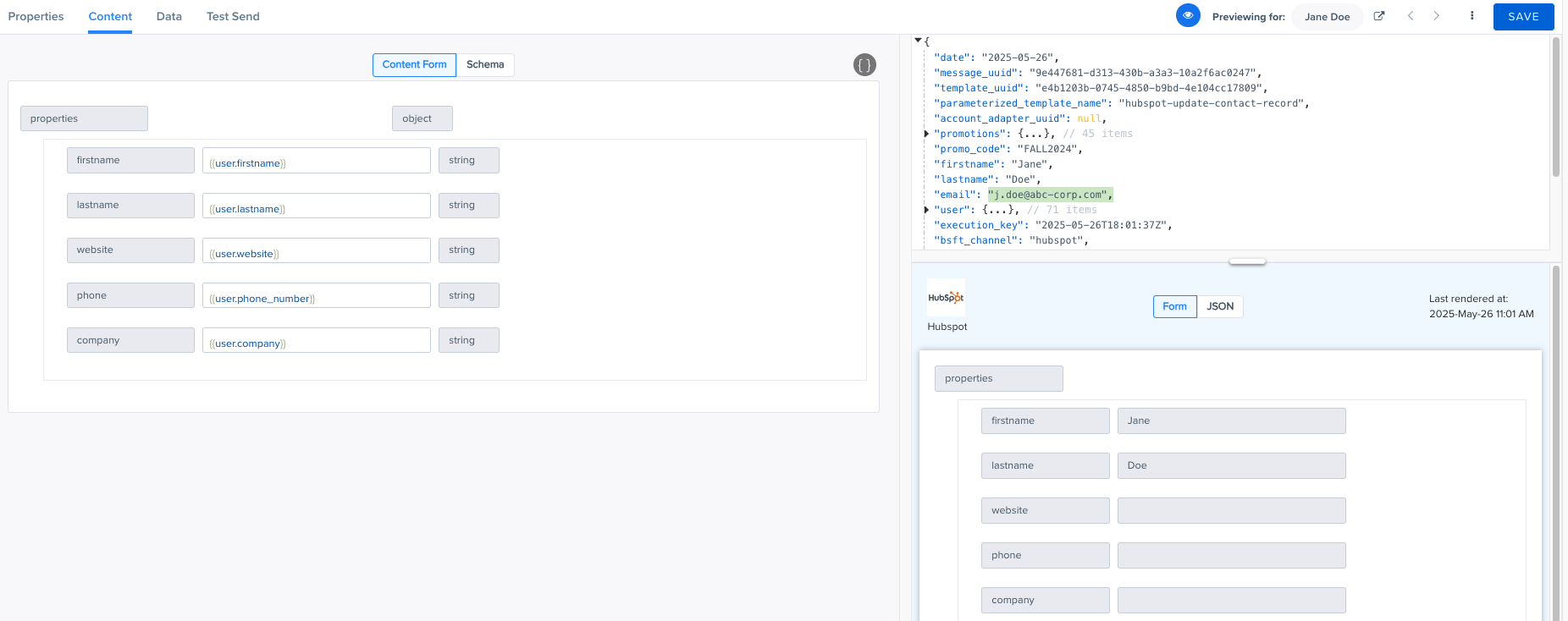1568x621 pixels.
Task: Click the "template_uuid" JSON line
Action: (1101, 88)
